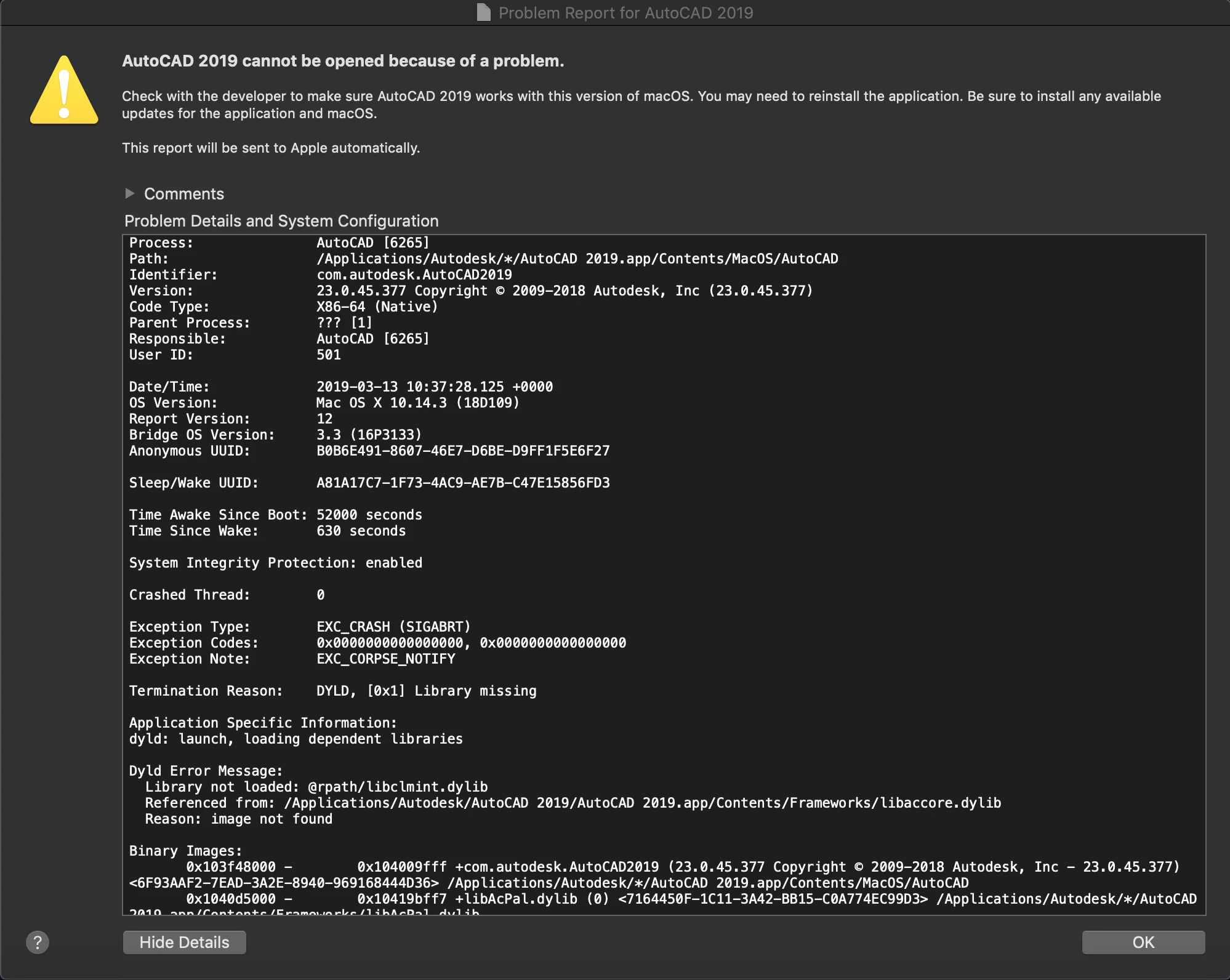Click the Termination Reason Library missing line
This screenshot has width=1230, height=980.
tap(332, 691)
